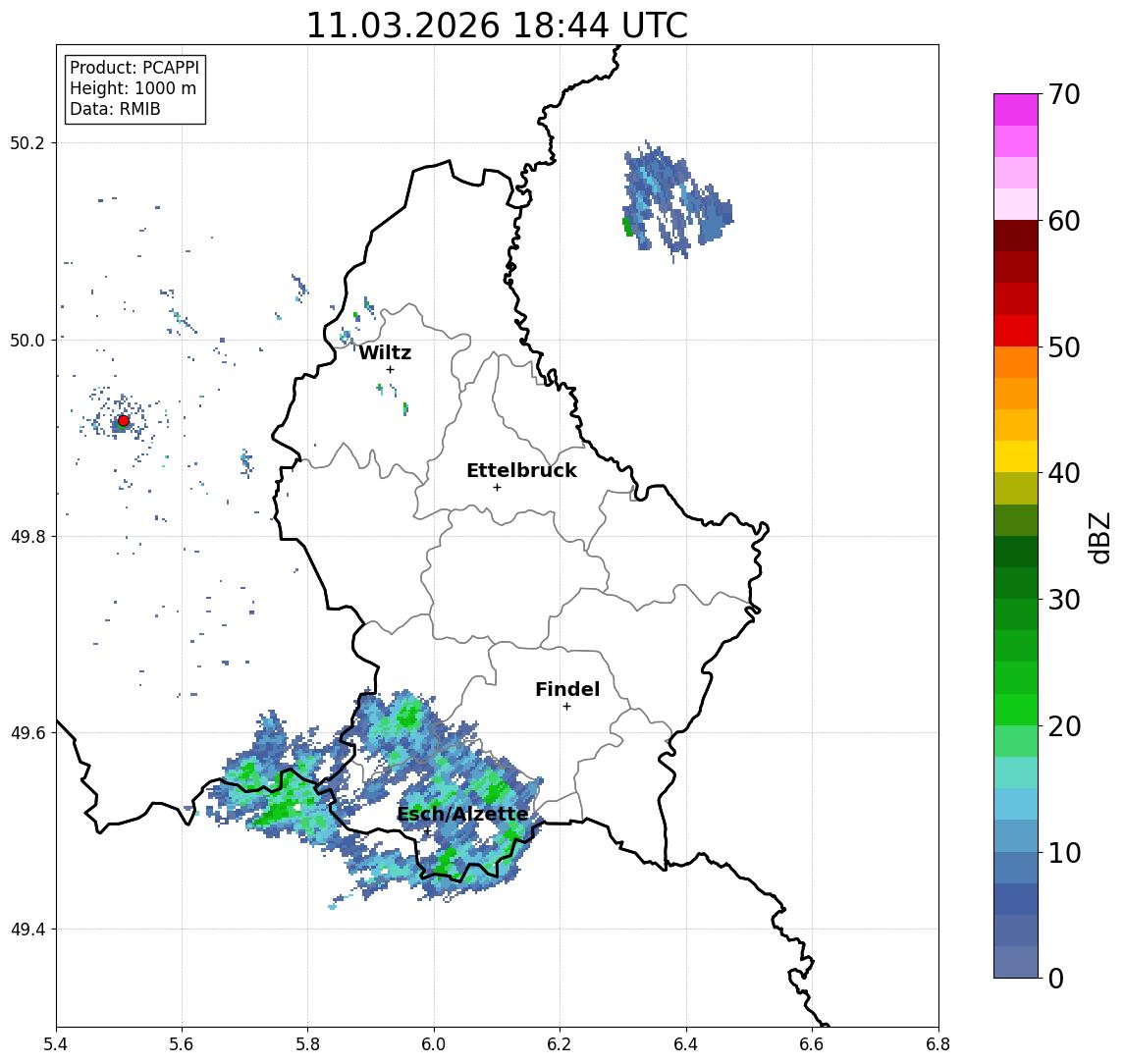Image resolution: width=1124 pixels, height=1064 pixels.
Task: Click the Ettelbruck station cross marker
Action: (497, 488)
